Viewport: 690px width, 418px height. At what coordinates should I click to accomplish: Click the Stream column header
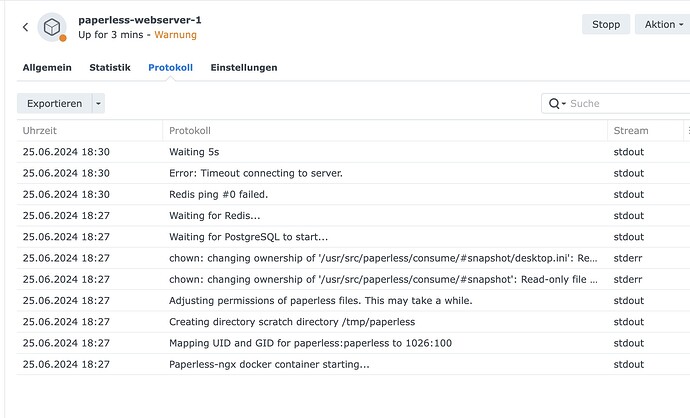pos(645,131)
